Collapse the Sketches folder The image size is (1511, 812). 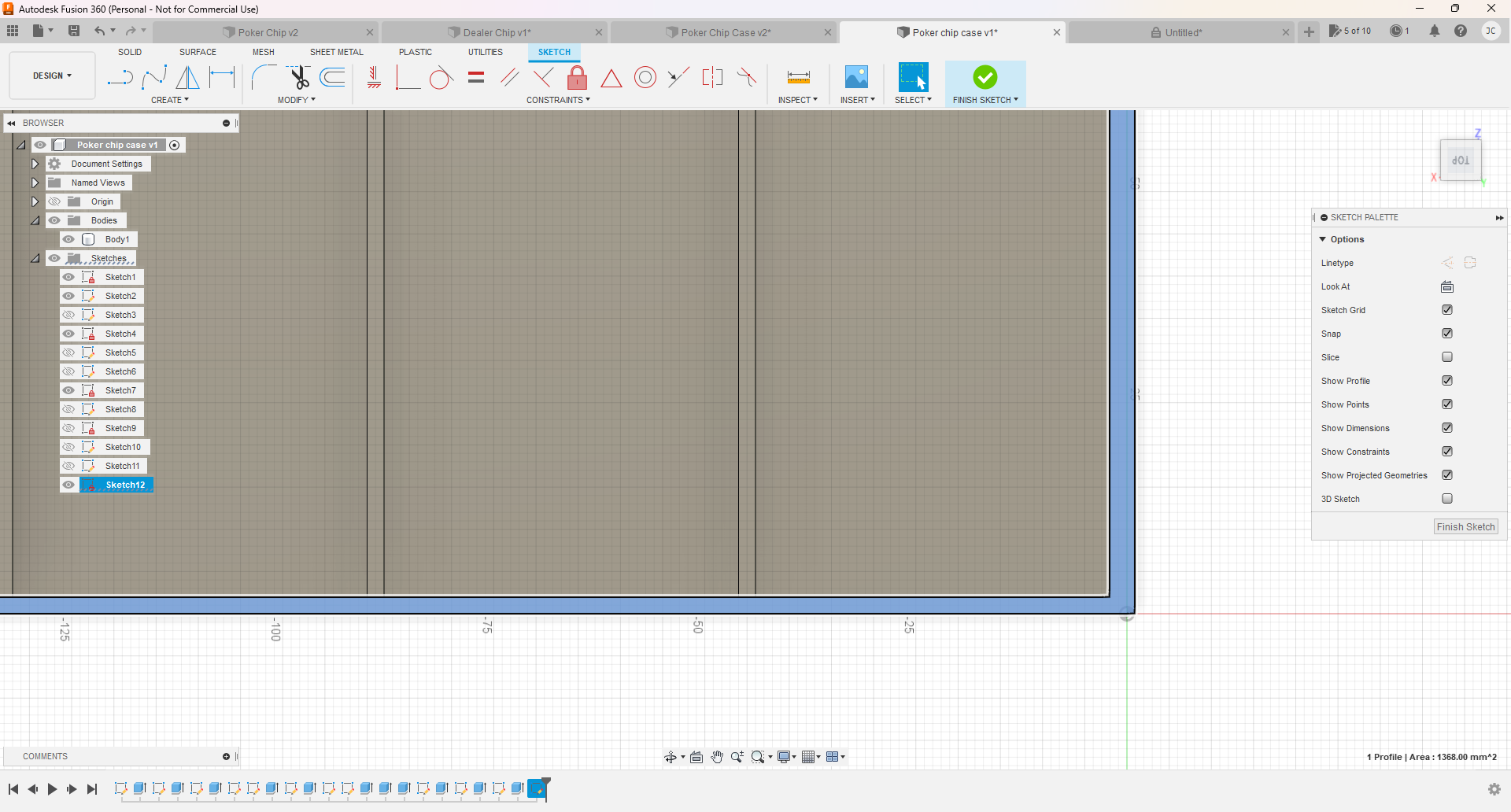pyautogui.click(x=35, y=258)
